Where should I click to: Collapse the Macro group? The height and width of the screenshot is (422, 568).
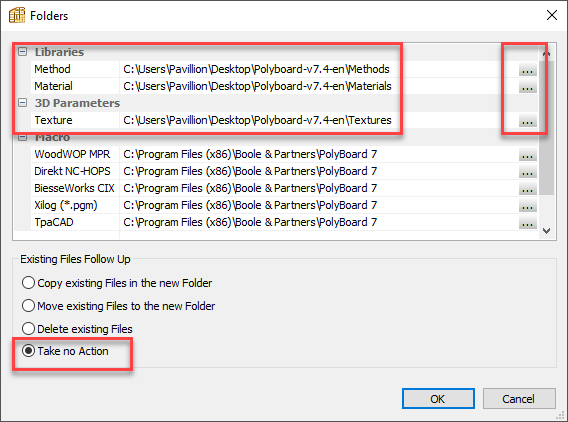pos(22,137)
